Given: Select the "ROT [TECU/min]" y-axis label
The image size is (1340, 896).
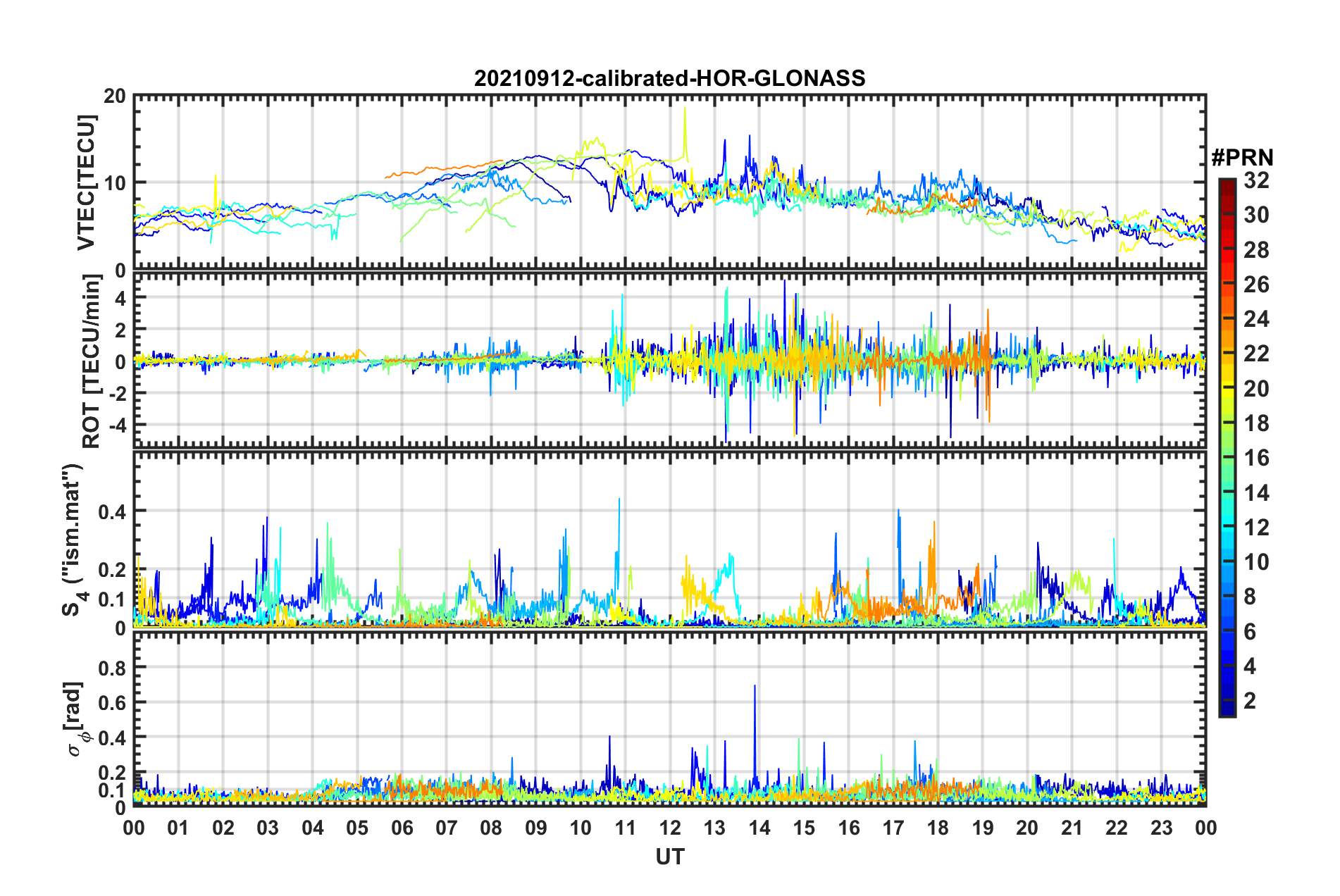Looking at the screenshot, I should (x=92, y=361).
